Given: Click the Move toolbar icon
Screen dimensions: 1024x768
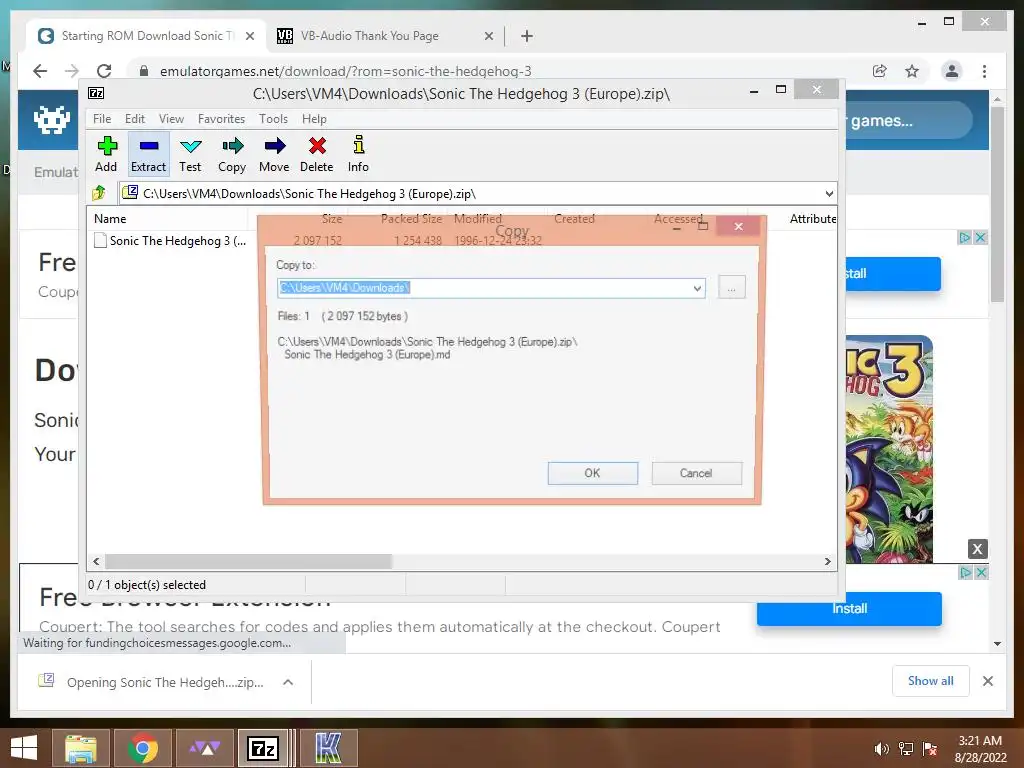Looking at the screenshot, I should click(x=274, y=154).
